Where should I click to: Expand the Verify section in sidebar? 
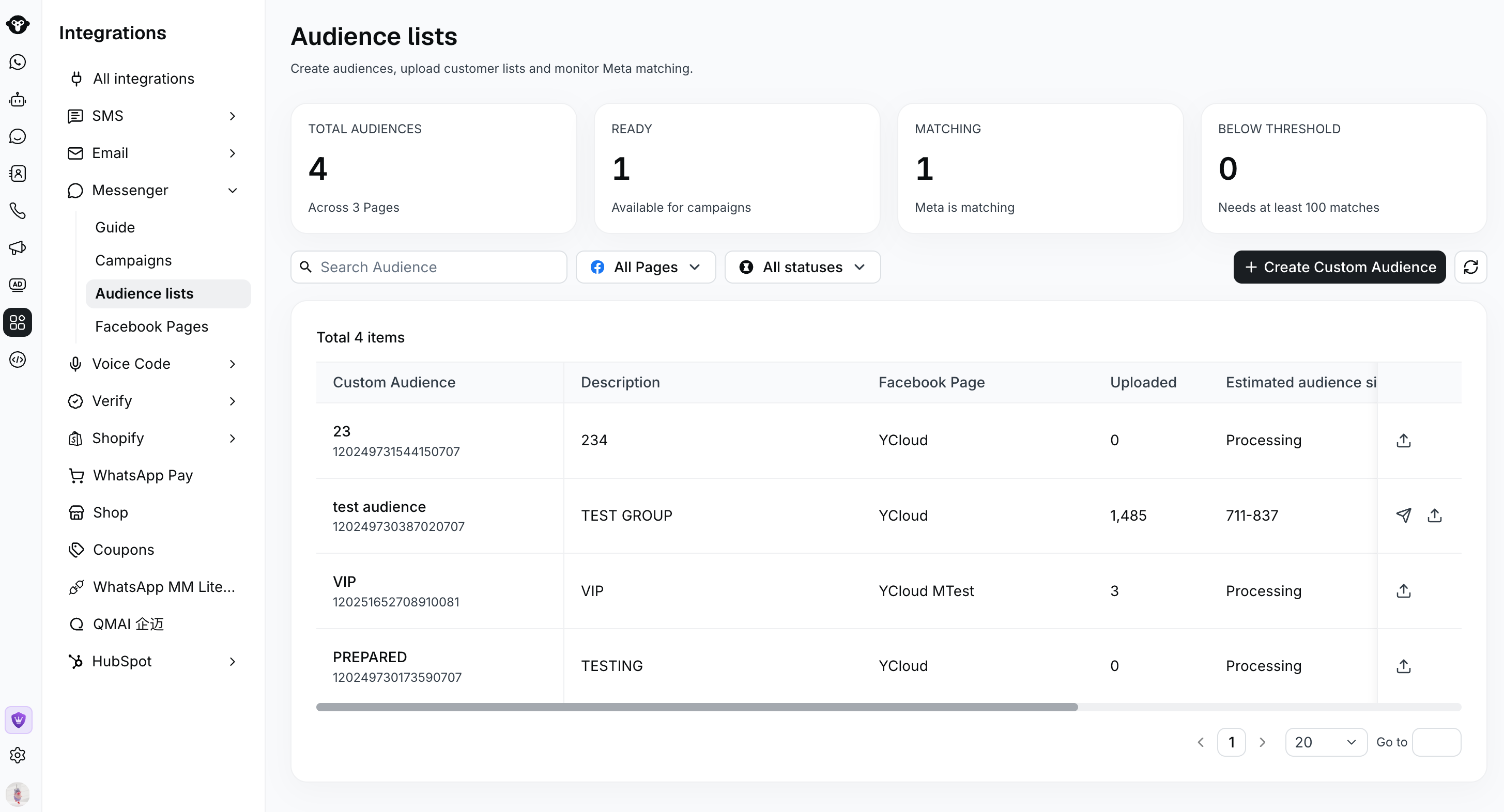pyautogui.click(x=154, y=401)
